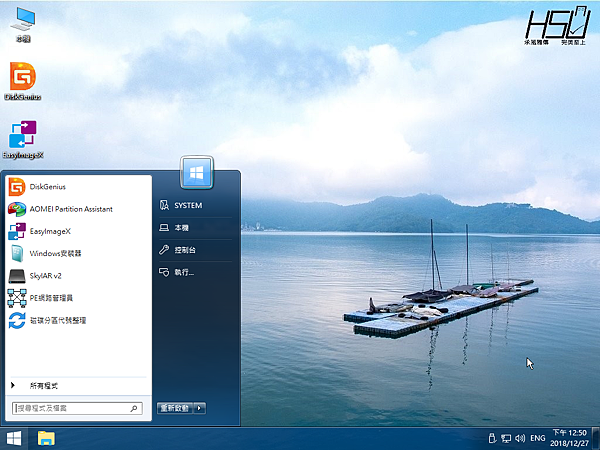Open DiskGenius from the start menu

(x=78, y=187)
